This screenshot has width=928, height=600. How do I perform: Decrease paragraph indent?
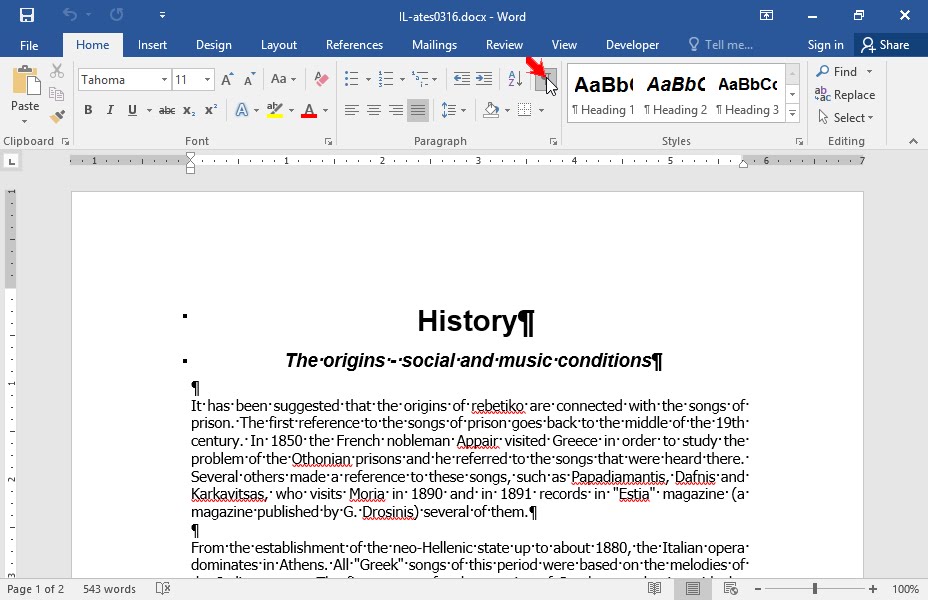pos(462,79)
